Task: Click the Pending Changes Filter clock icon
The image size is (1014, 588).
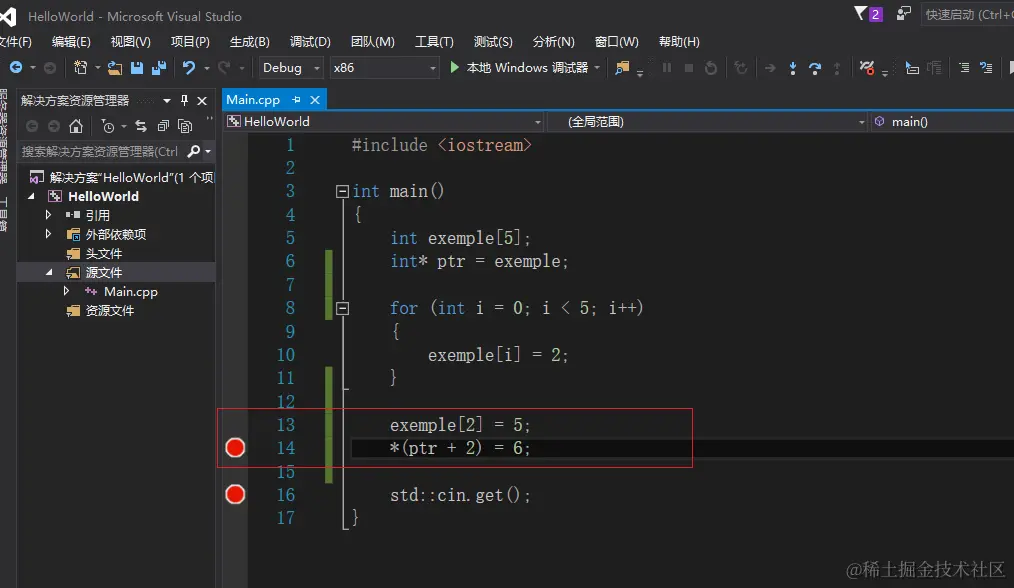Action: click(x=108, y=127)
